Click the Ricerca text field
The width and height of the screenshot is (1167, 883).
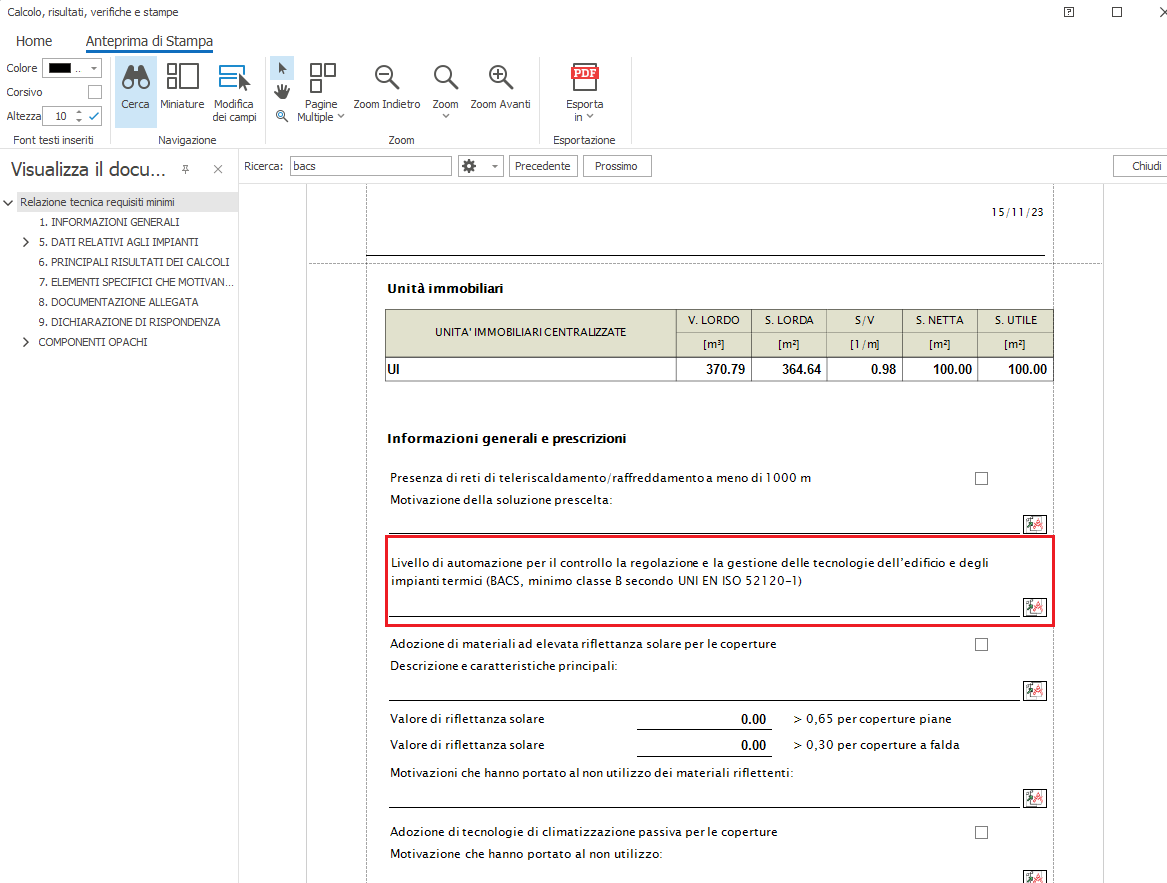click(x=370, y=166)
